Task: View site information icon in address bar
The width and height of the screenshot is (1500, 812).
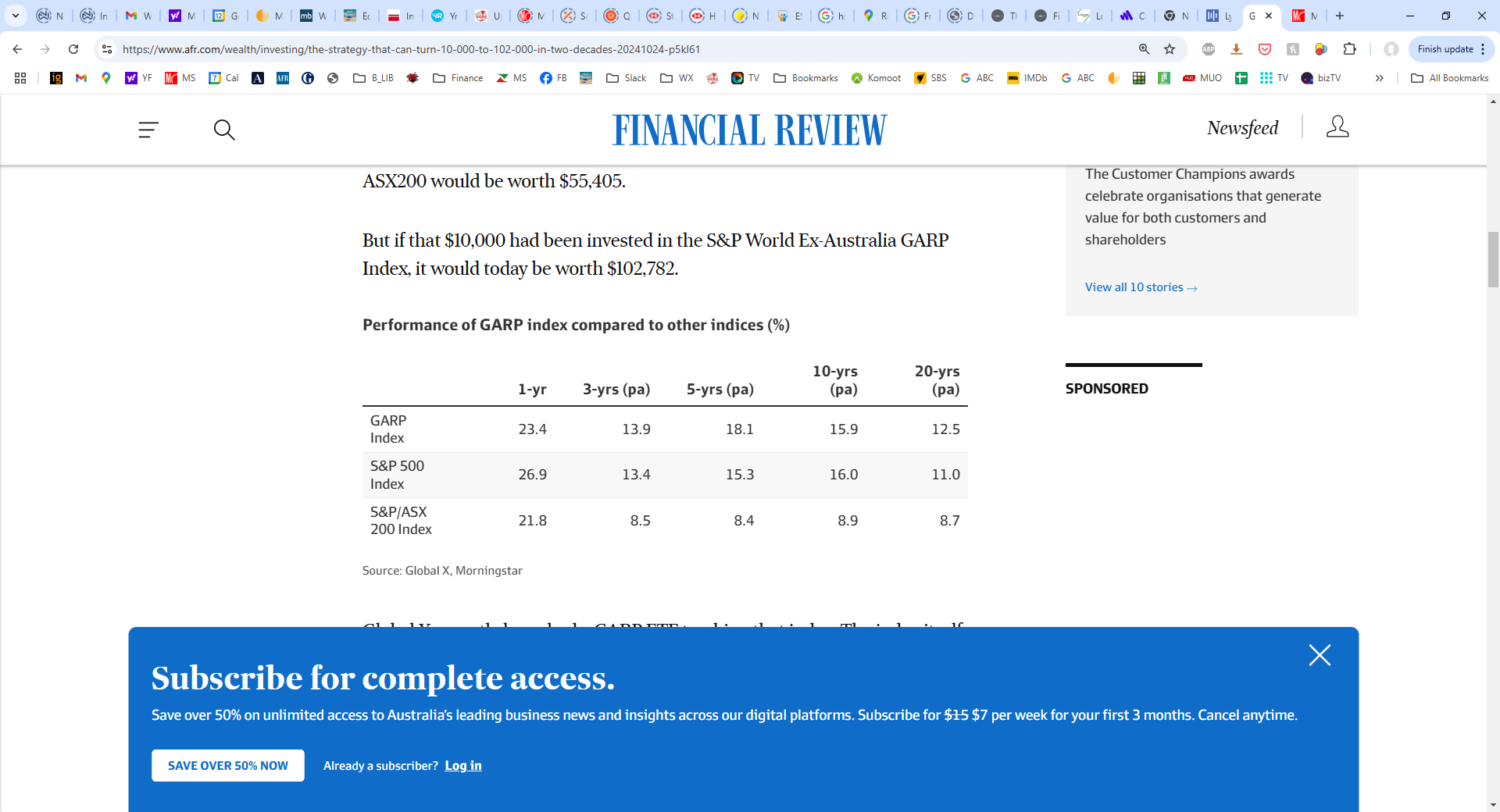Action: click(107, 49)
